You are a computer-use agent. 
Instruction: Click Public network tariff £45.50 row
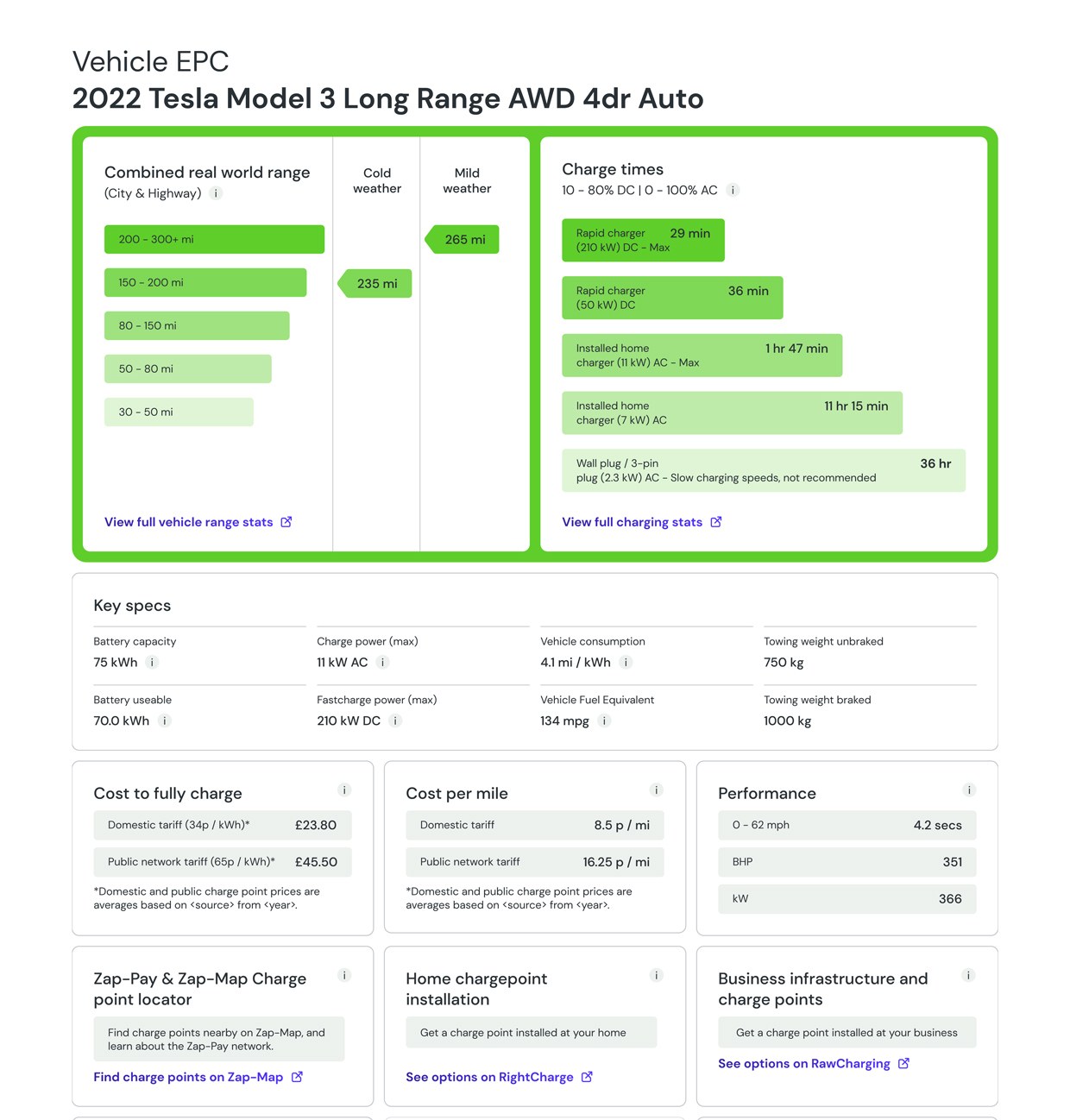(x=223, y=861)
